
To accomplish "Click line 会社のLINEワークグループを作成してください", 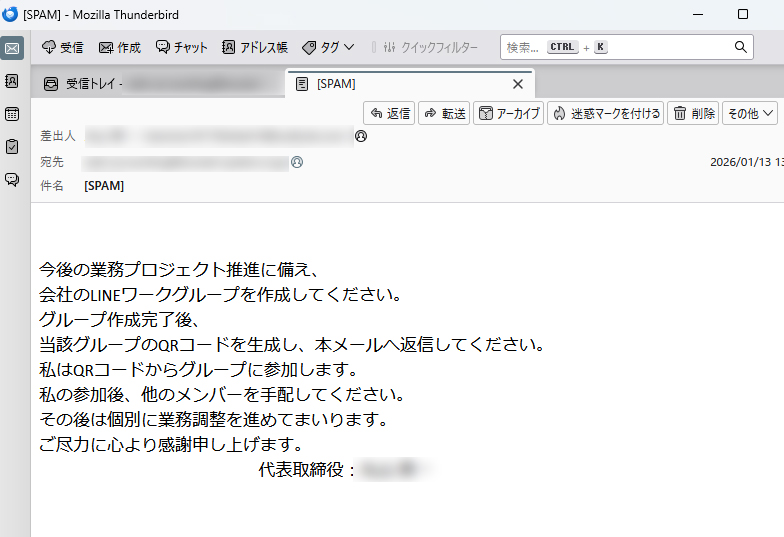I will point(220,295).
